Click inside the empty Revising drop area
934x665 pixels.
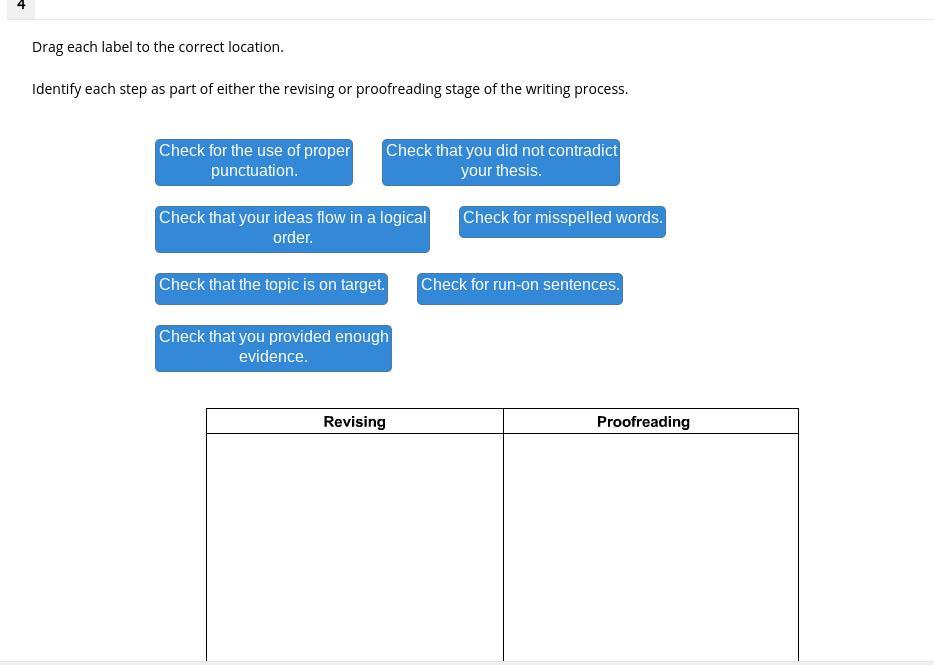(354, 547)
